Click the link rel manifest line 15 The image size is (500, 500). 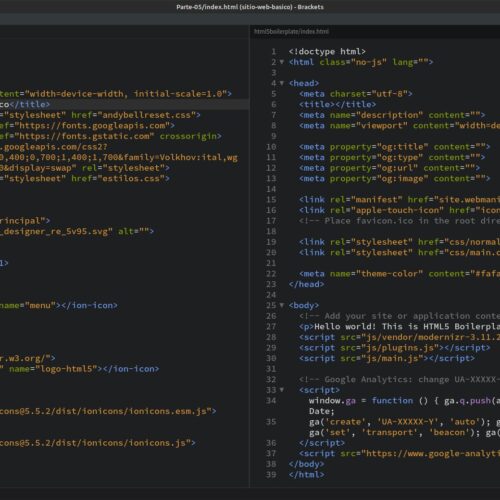pos(399,200)
